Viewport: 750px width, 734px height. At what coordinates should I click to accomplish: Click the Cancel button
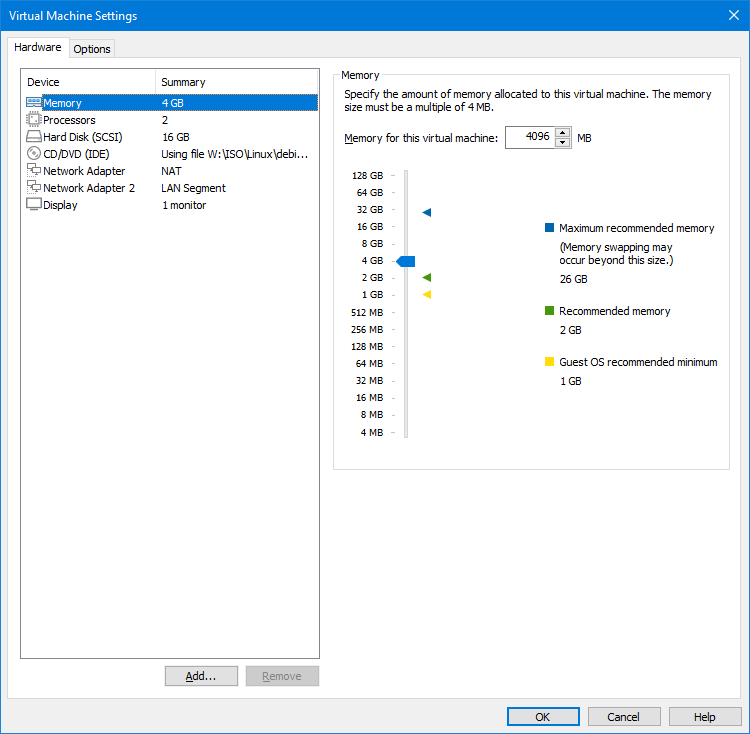click(x=624, y=717)
